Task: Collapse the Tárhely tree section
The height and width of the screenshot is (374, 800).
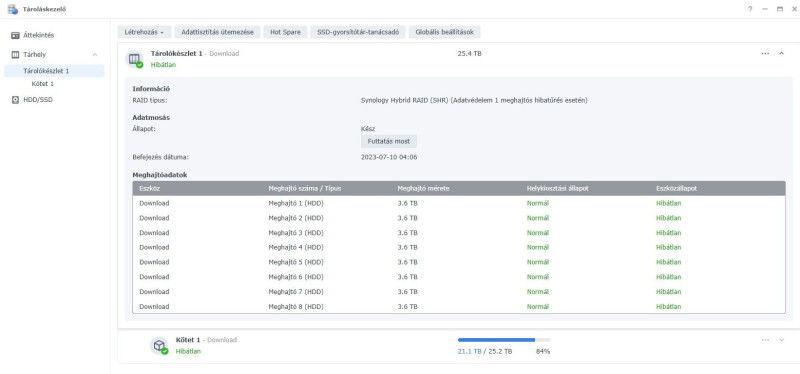Action: (95, 55)
